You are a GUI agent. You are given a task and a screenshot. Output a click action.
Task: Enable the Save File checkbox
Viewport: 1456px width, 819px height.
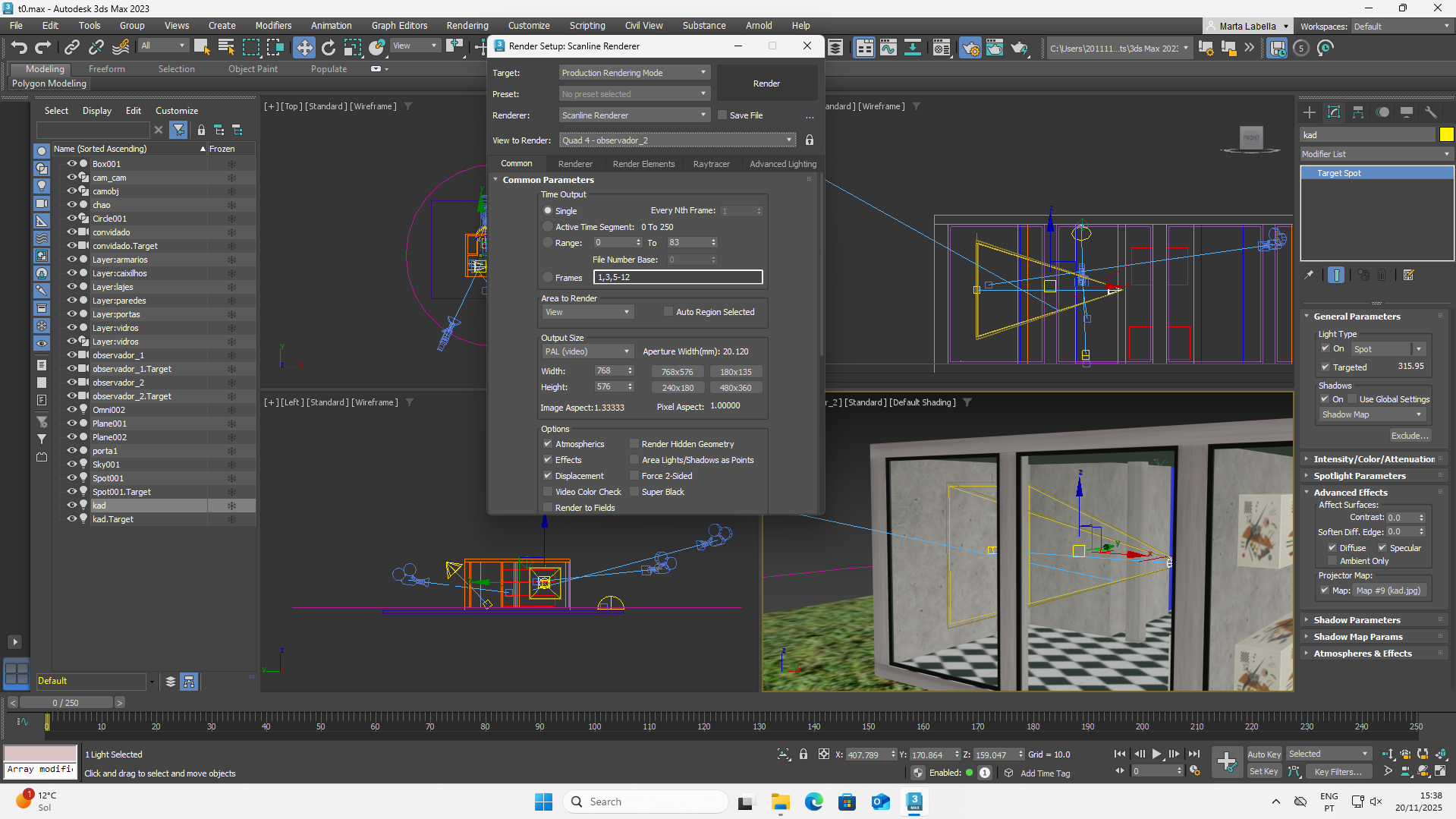723,115
